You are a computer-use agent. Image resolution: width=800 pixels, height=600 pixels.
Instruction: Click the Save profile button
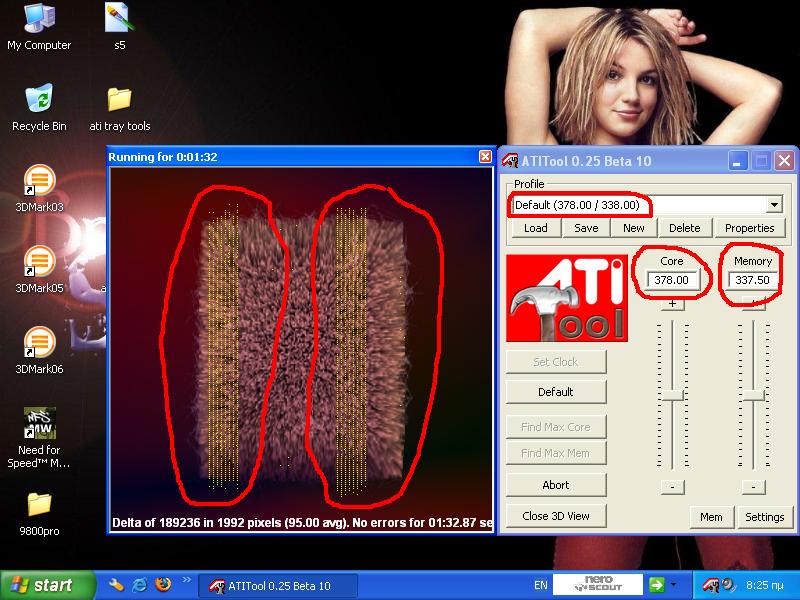pyautogui.click(x=586, y=228)
